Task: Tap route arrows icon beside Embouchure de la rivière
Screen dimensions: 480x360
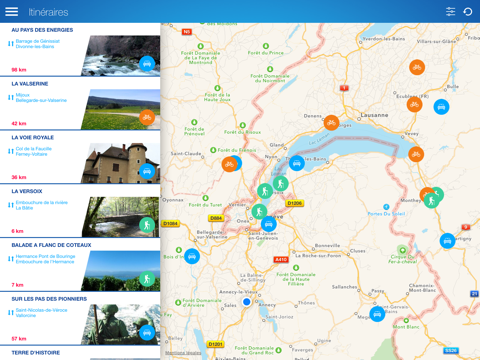Action: [11, 205]
